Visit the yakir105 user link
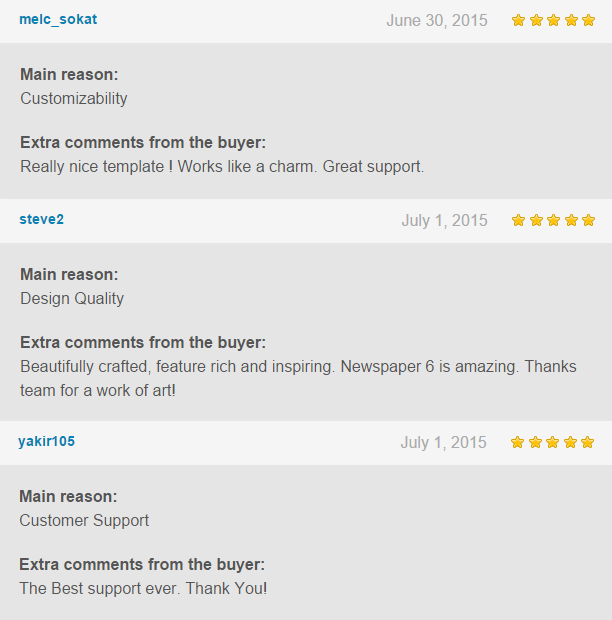 pos(46,441)
